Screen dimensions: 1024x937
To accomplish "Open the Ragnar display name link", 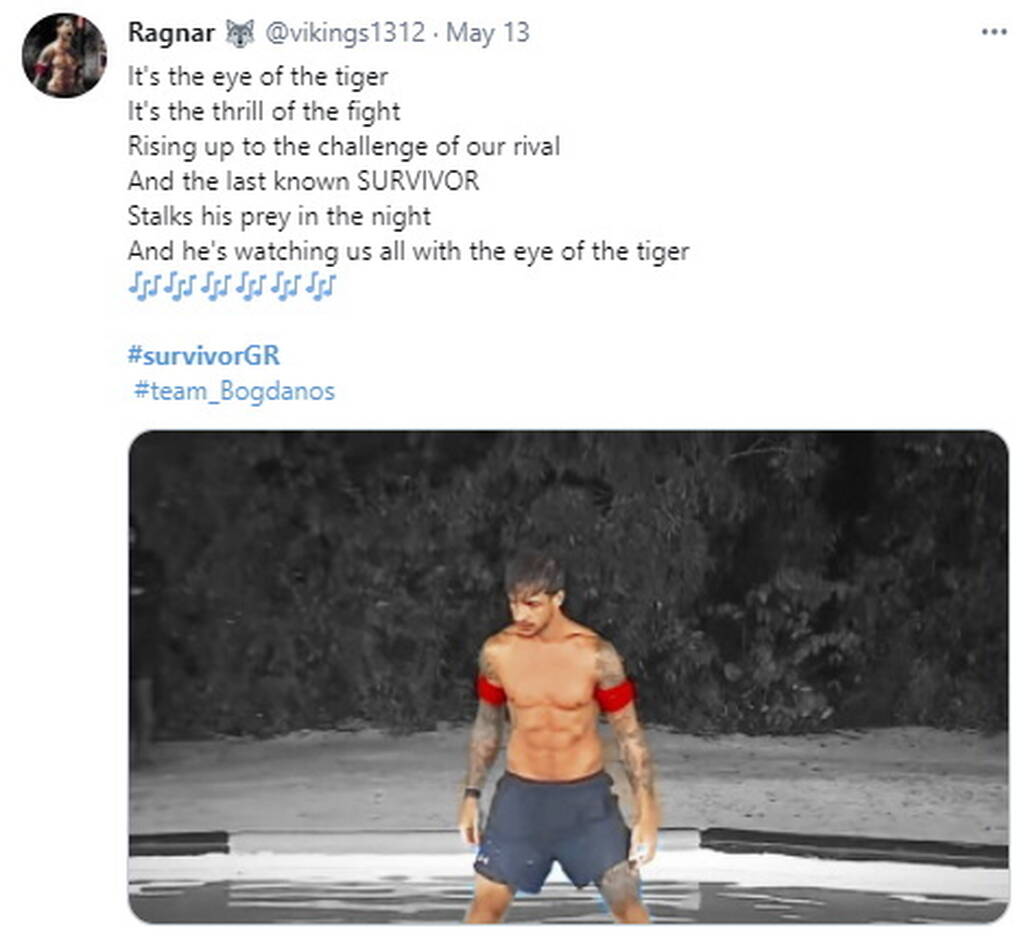I will tap(171, 33).
